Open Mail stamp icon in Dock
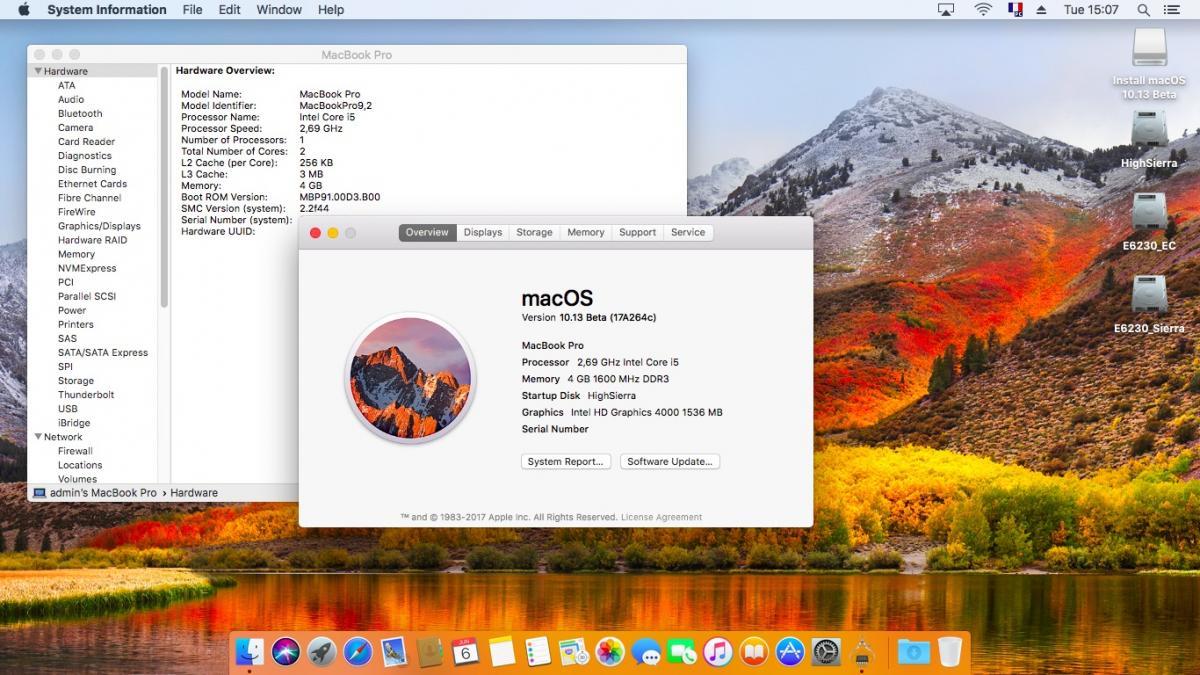The width and height of the screenshot is (1200, 675). click(394, 652)
